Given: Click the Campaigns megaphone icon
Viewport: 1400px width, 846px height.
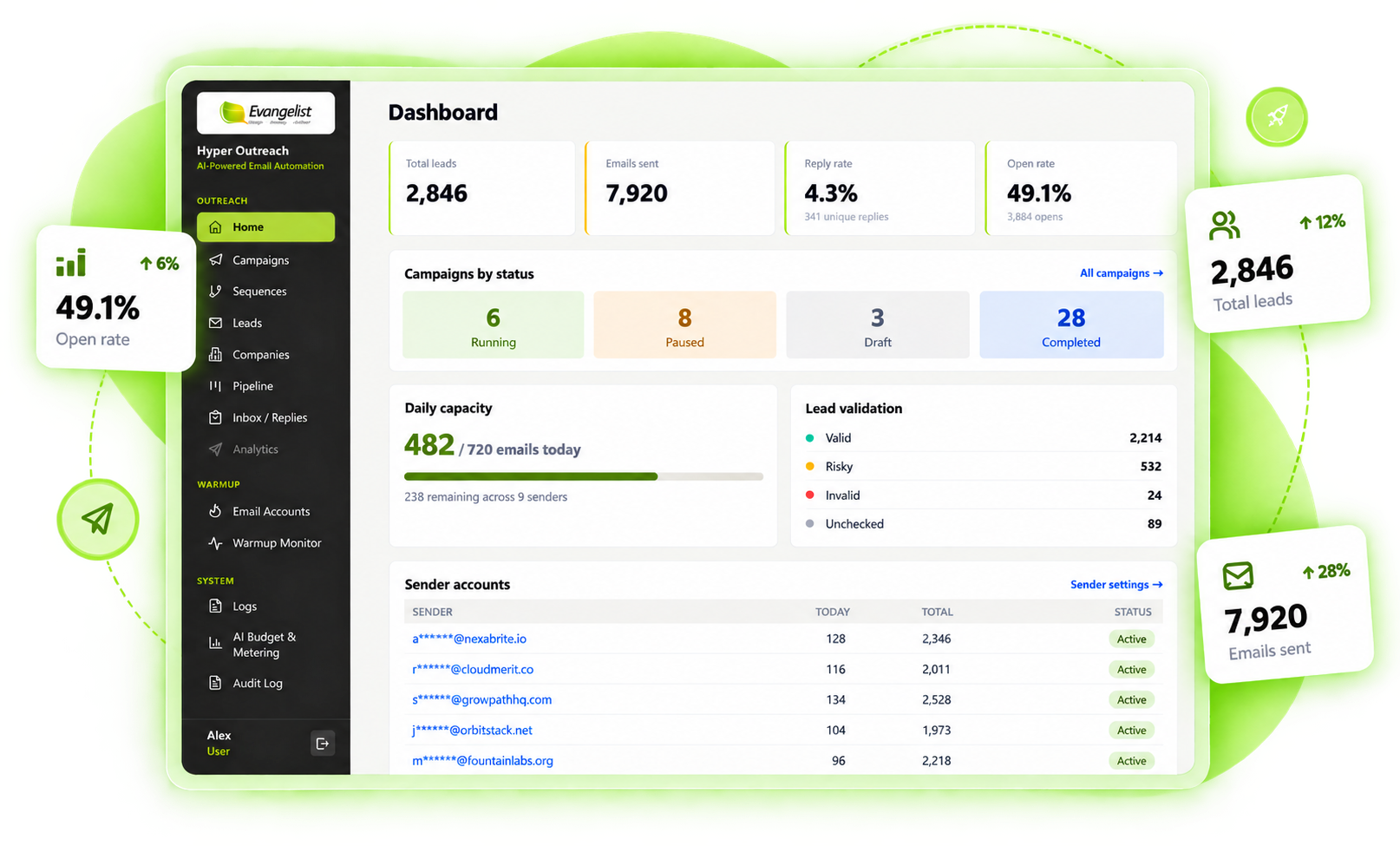Looking at the screenshot, I should (x=215, y=259).
